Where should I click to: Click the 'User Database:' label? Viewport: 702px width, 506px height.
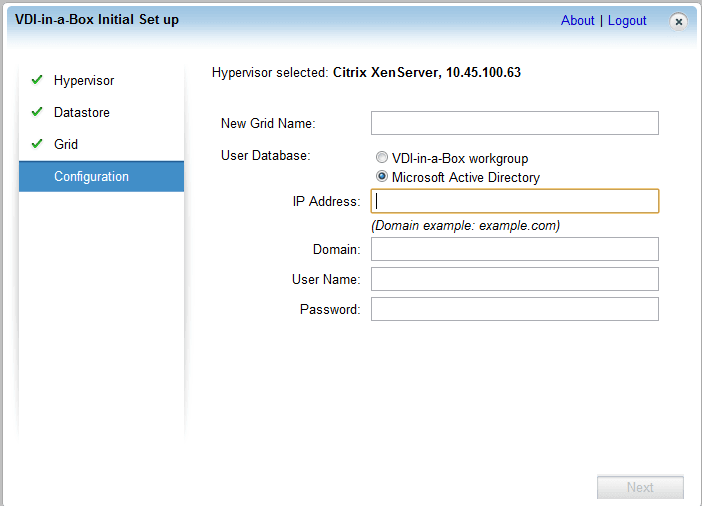tap(265, 155)
